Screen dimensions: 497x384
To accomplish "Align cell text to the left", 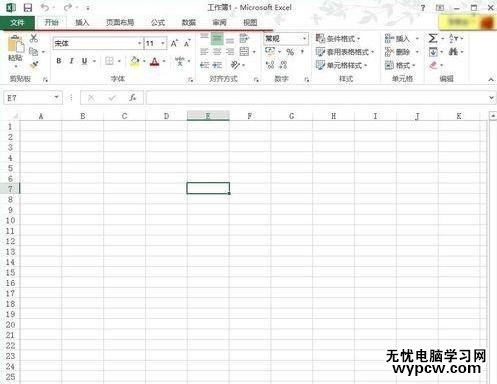I will (x=204, y=51).
